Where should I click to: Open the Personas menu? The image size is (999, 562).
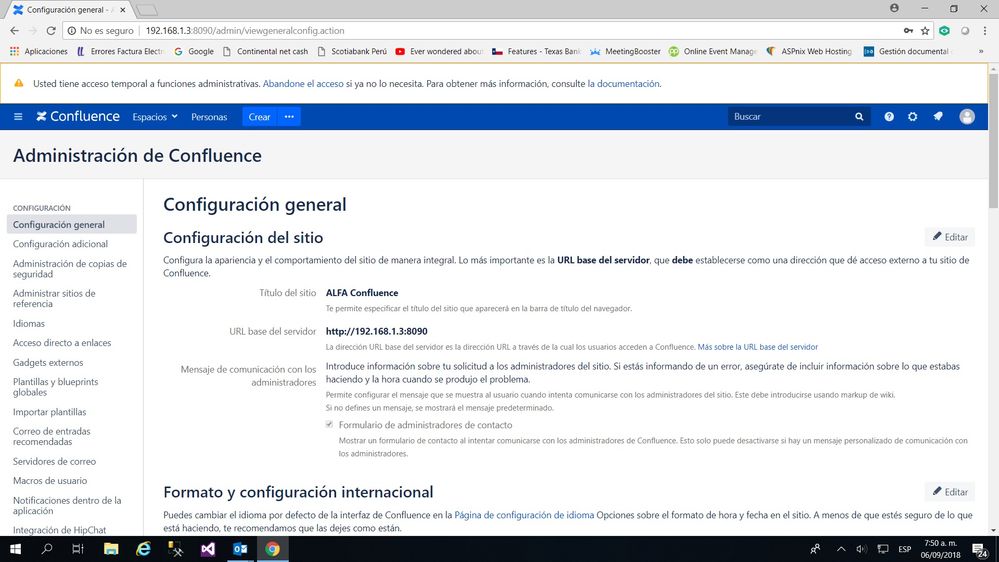click(x=209, y=117)
